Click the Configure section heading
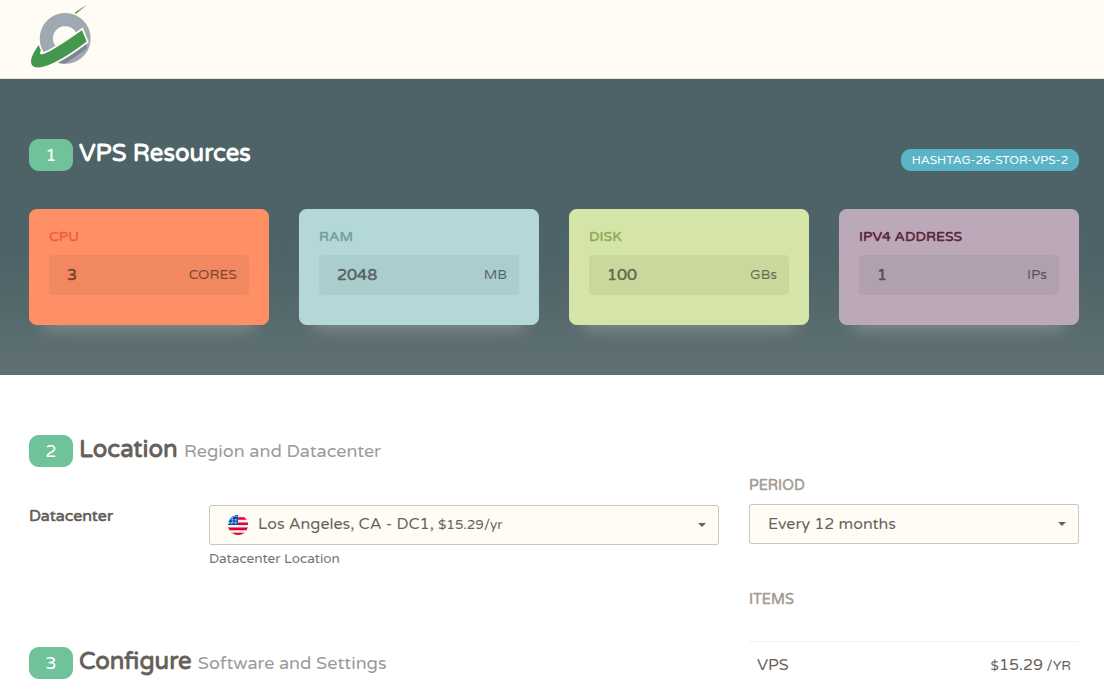Viewport: 1104px width, 689px height. click(x=135, y=662)
